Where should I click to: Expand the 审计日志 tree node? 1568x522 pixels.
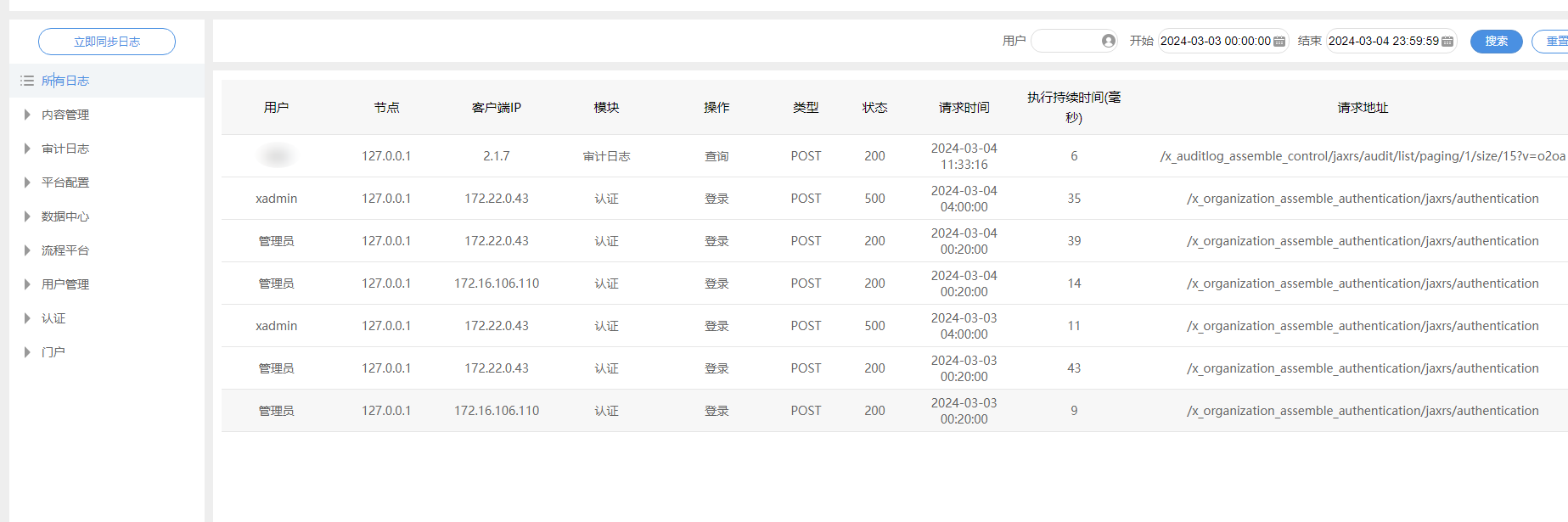pyautogui.click(x=27, y=149)
